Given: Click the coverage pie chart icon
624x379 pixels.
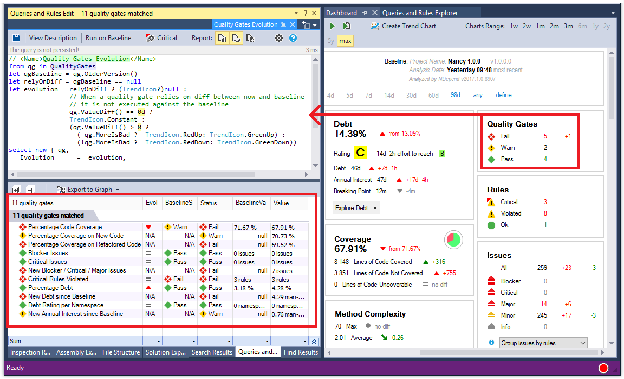Looking at the screenshot, I should pyautogui.click(x=453, y=239).
